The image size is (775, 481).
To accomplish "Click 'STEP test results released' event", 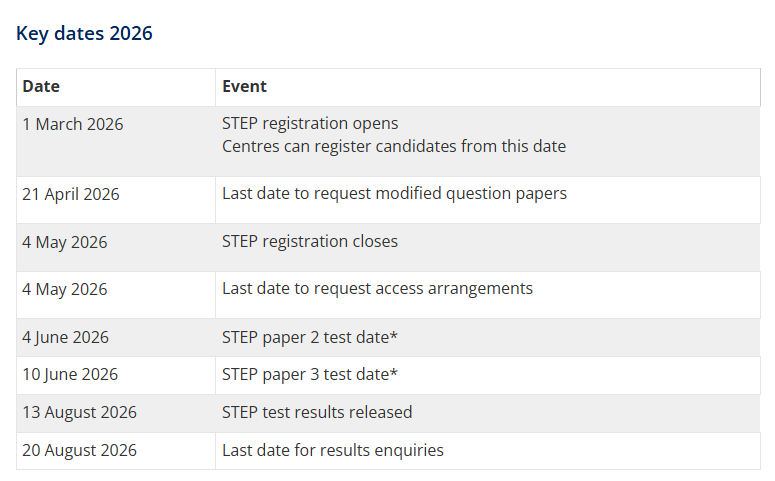I will 317,412.
